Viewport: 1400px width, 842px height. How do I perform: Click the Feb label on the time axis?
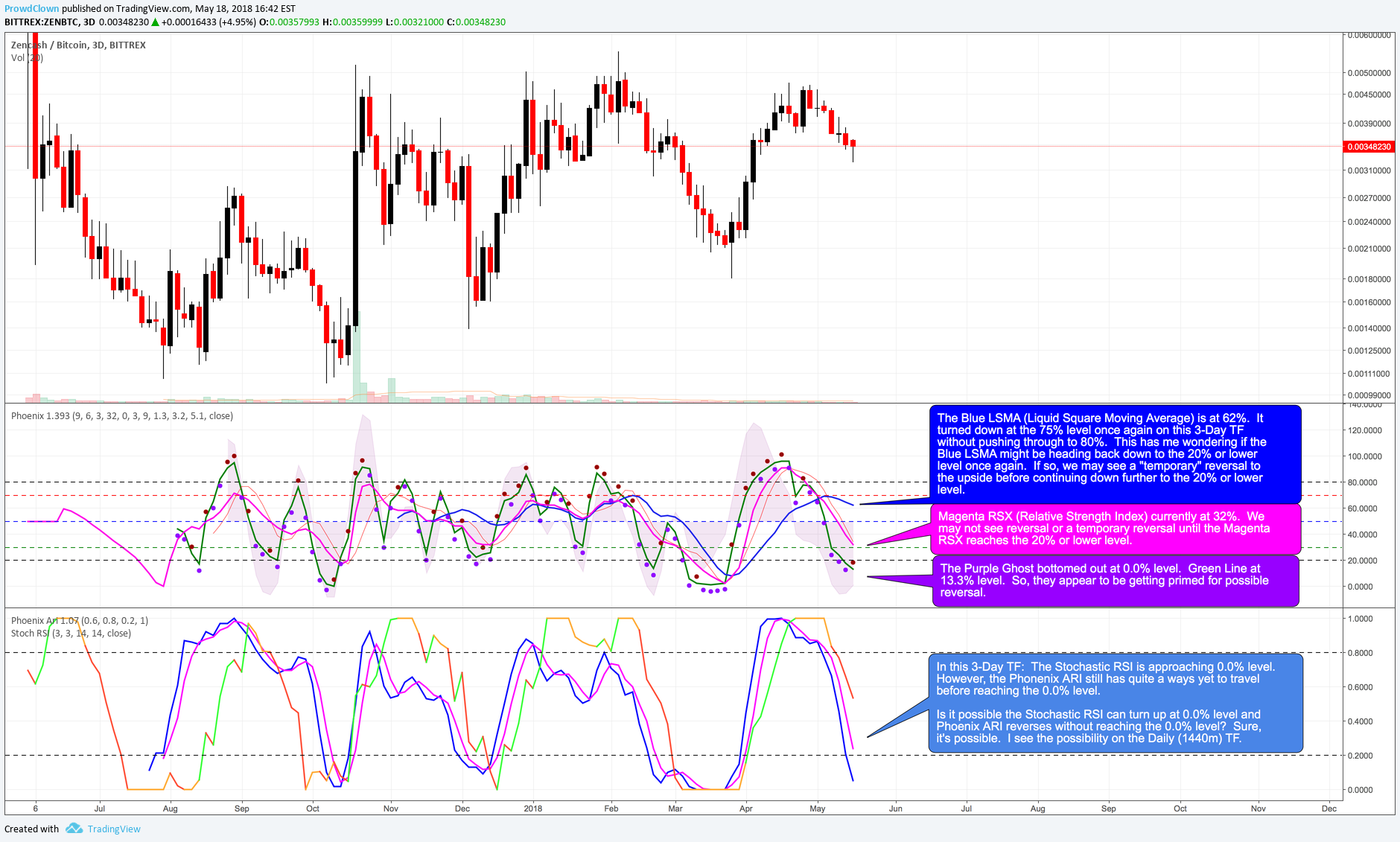pos(611,808)
